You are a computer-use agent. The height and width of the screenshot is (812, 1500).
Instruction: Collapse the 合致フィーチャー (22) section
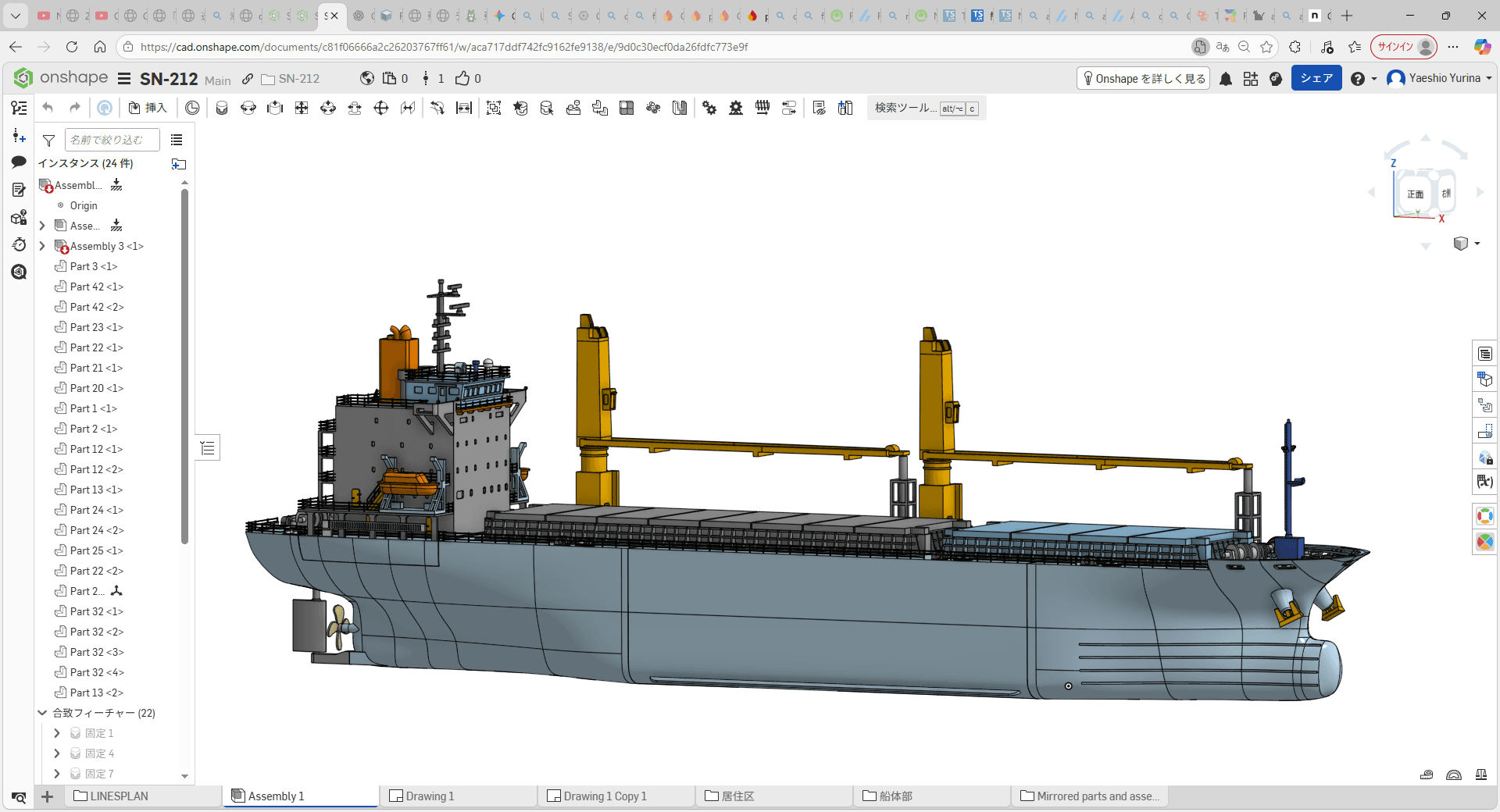point(42,713)
